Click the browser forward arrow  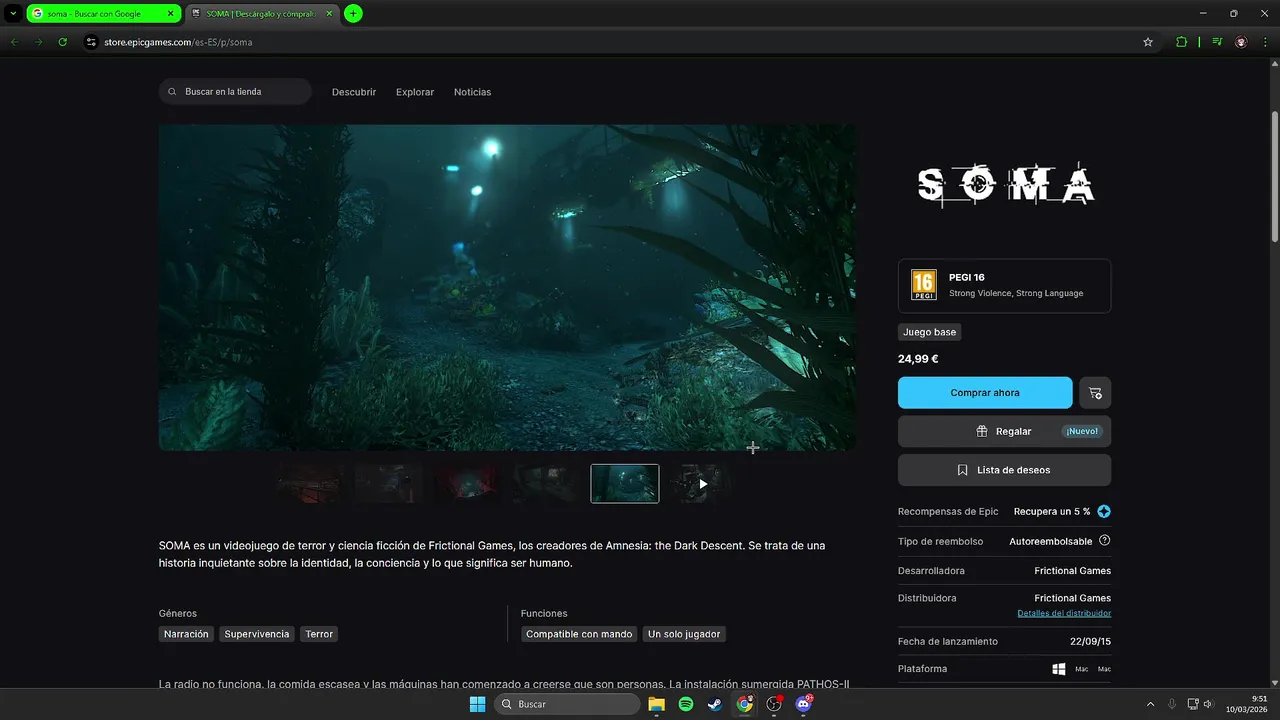(x=38, y=42)
